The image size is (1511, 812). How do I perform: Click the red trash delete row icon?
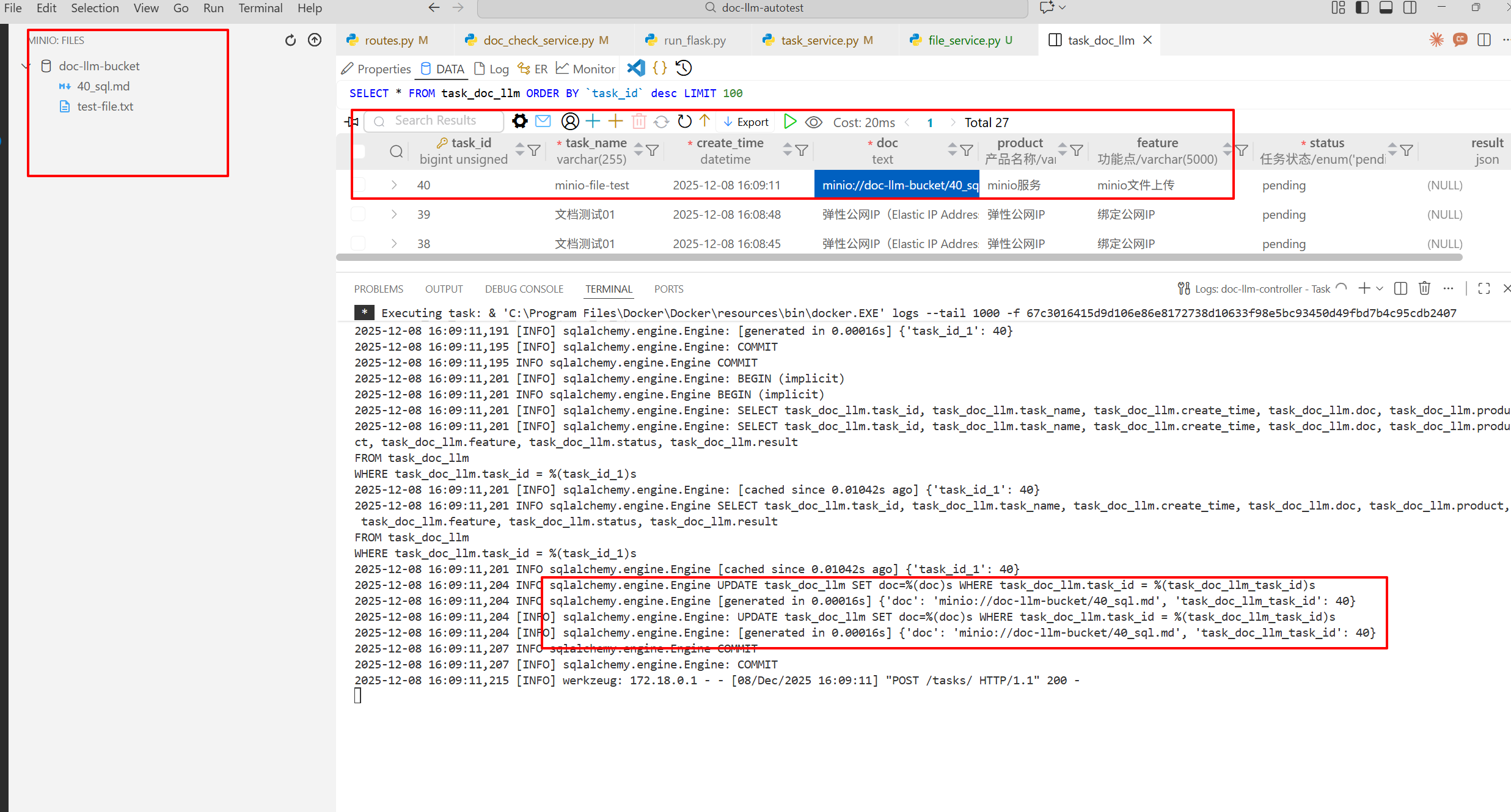coord(638,122)
